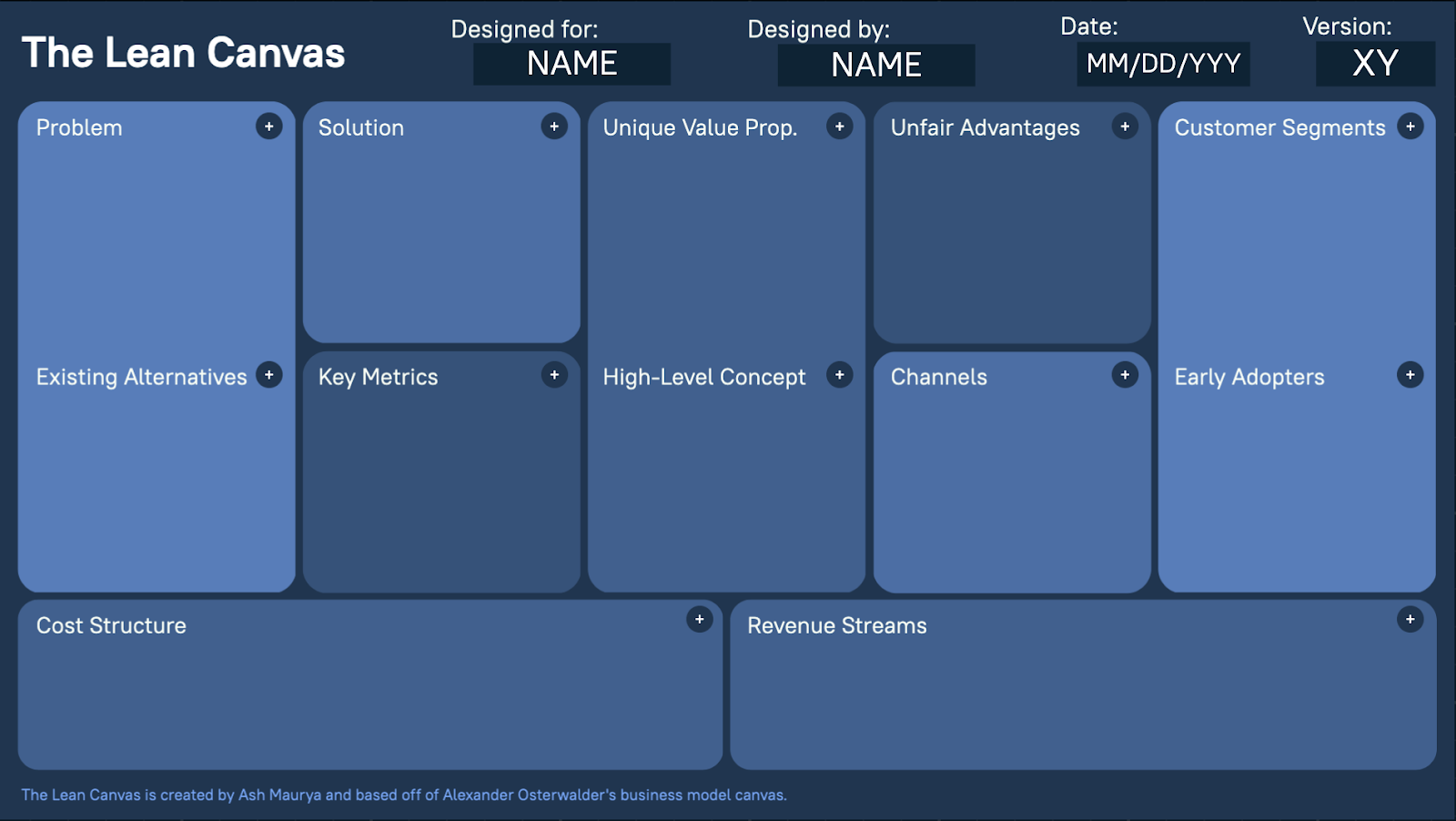Click the plus icon in Problem section
1456x821 pixels.
coord(268,127)
